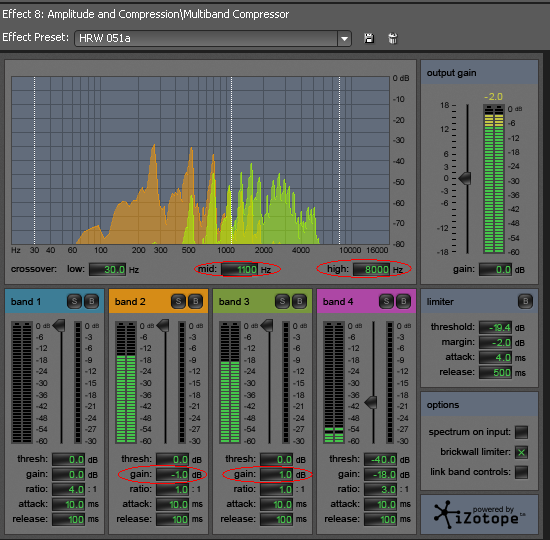
Task: Bypass band 2
Action: pyautogui.click(x=195, y=301)
